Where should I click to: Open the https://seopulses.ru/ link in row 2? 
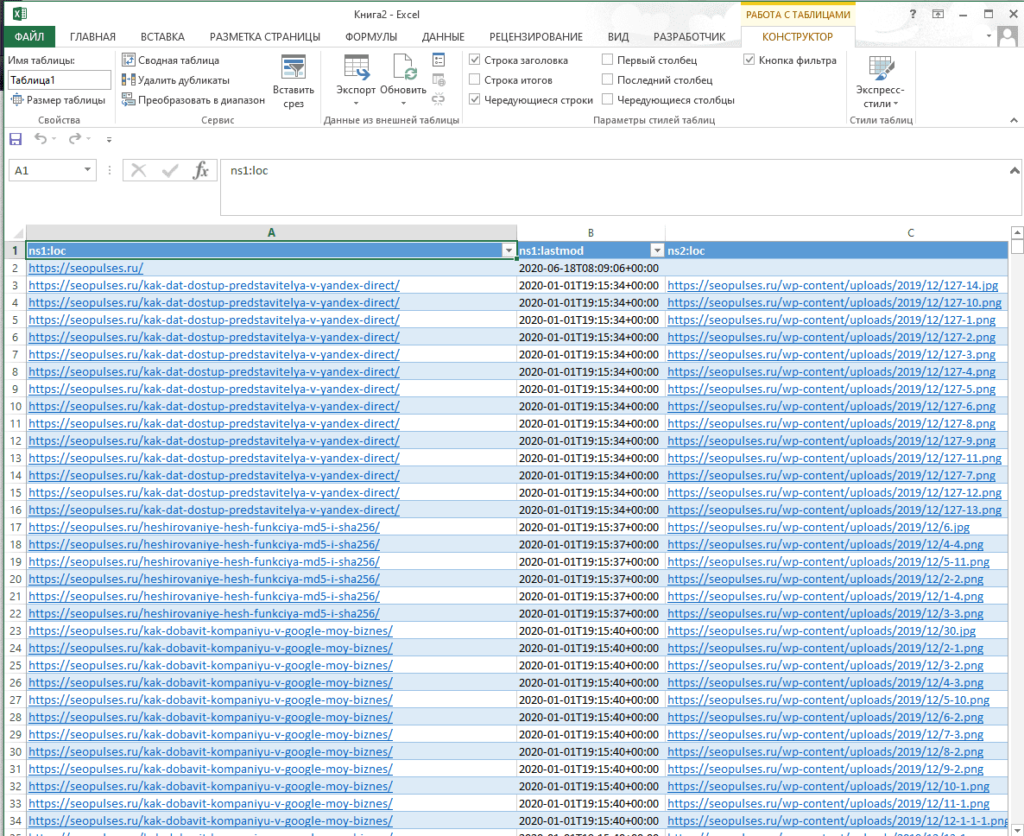pos(86,268)
